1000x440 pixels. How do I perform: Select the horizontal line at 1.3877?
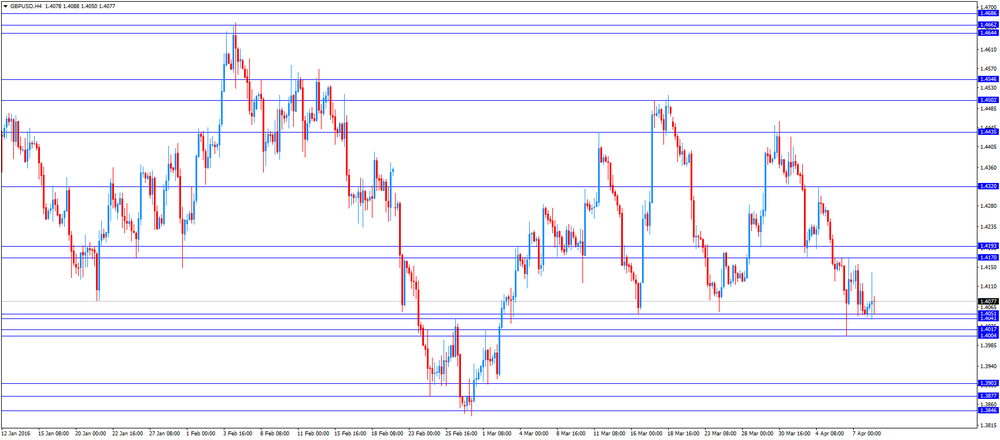click(x=489, y=396)
